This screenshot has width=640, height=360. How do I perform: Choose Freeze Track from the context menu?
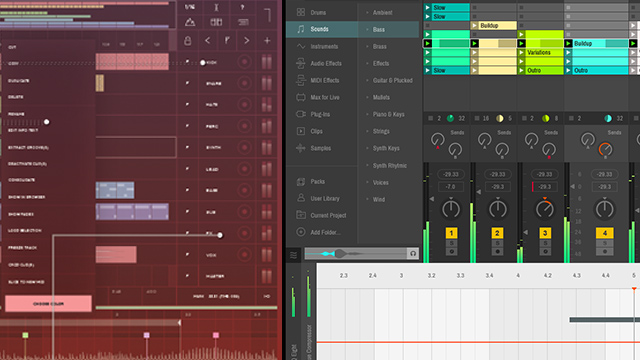tap(22, 247)
